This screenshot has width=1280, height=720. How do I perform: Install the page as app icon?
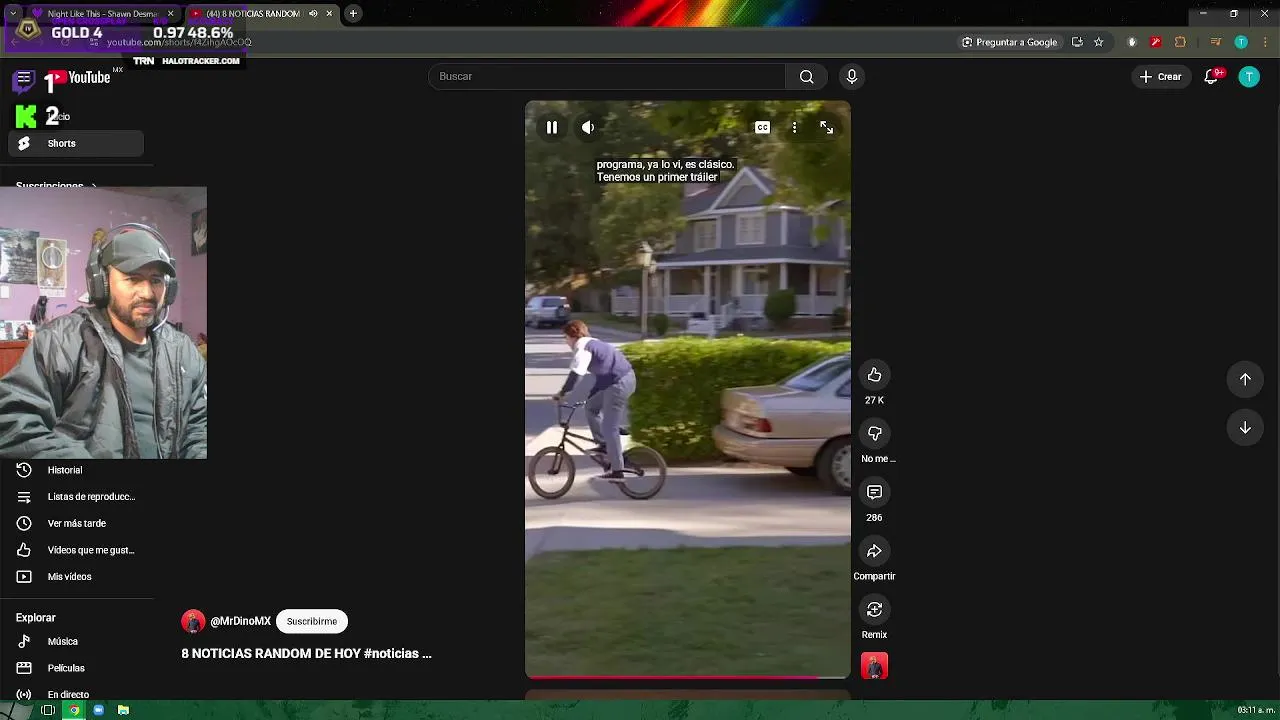pyautogui.click(x=1077, y=42)
